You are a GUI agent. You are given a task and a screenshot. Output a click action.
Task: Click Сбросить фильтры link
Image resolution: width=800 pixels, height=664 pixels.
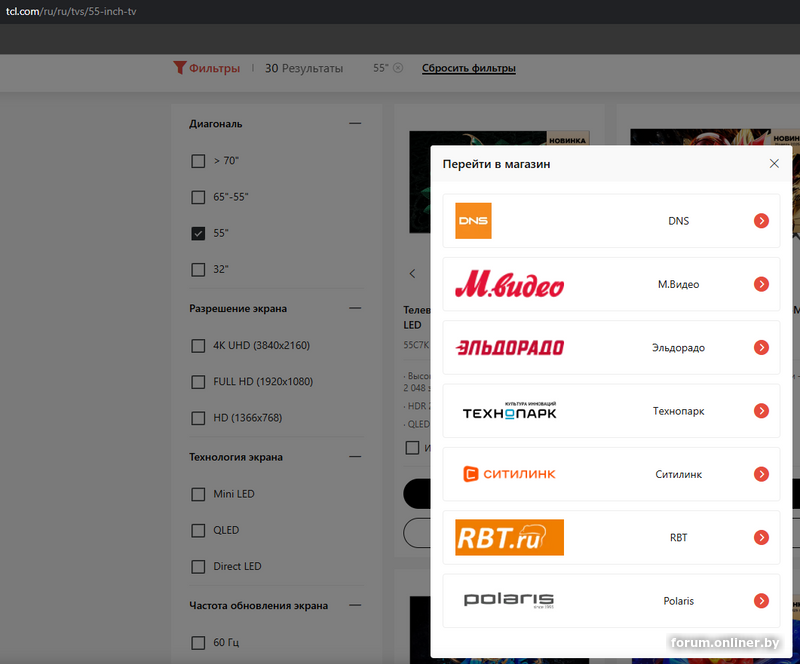(468, 68)
